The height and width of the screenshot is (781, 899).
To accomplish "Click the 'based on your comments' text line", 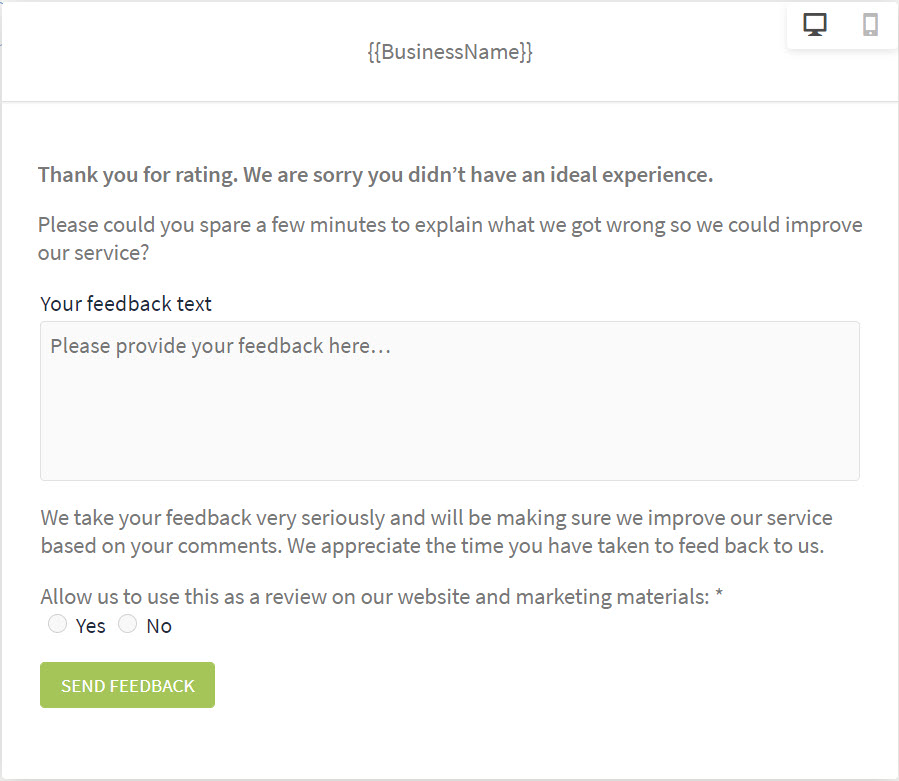I will click(432, 546).
